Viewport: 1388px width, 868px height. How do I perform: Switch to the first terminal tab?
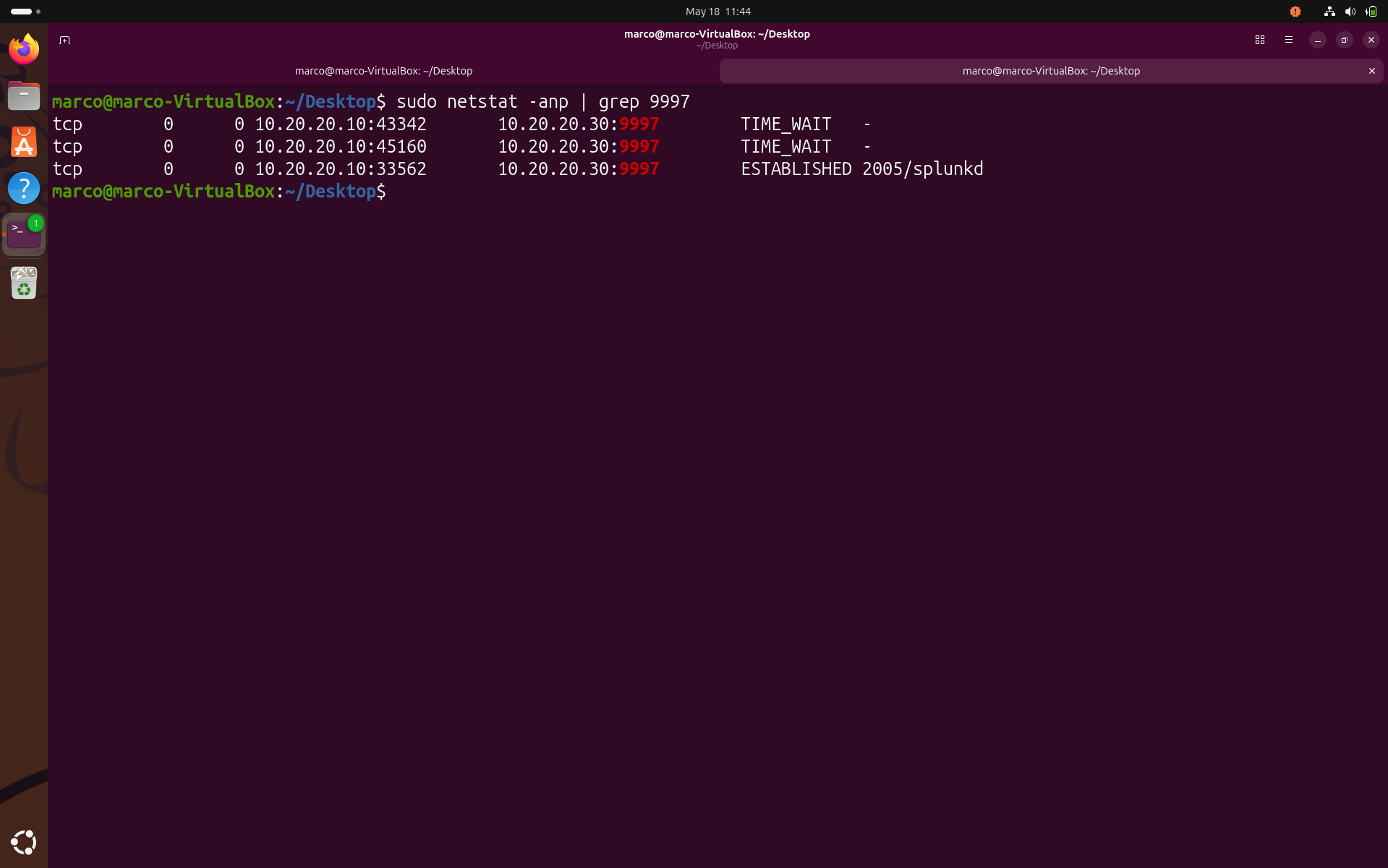383,71
